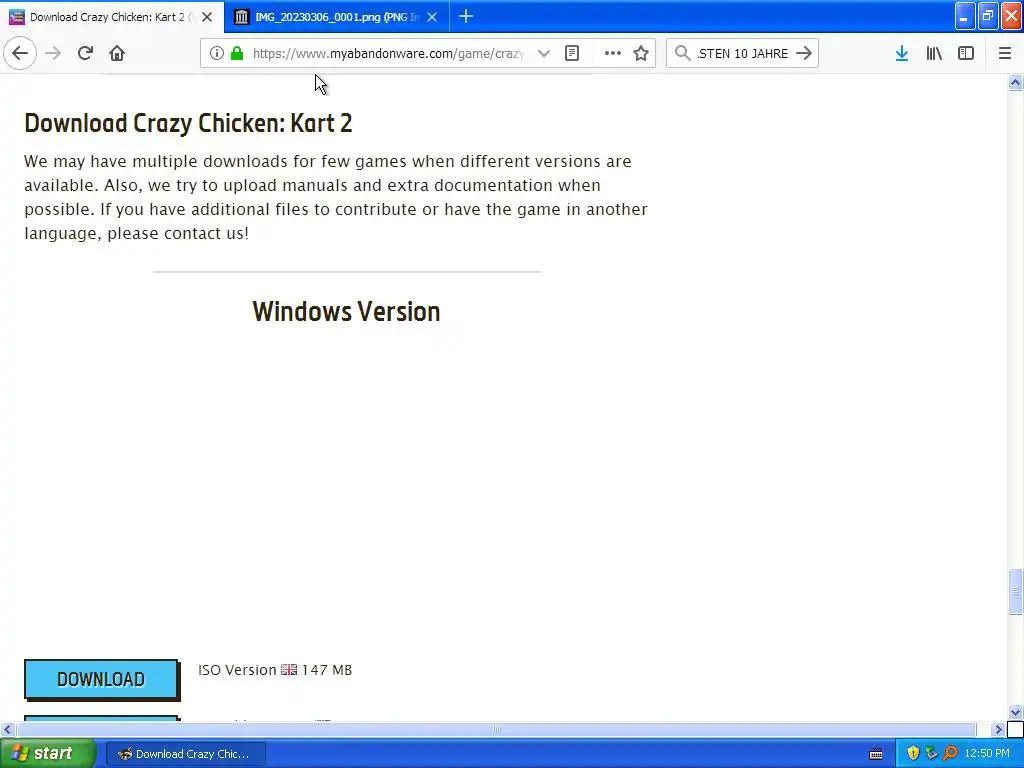This screenshot has width=1024, height=768.
Task: Click the myabandonware URL address field
Action: pyautogui.click(x=388, y=54)
